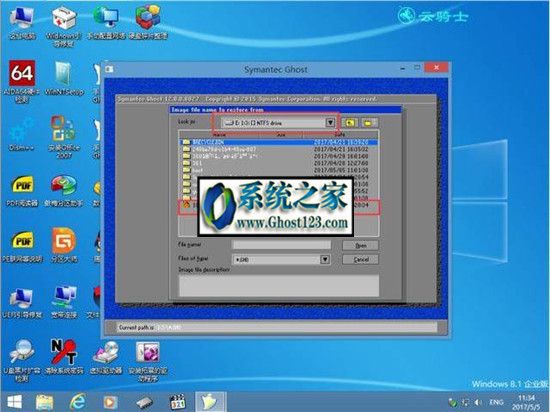Open Internet Explorer from the taskbar
This screenshot has height=412, width=550.
[78, 401]
